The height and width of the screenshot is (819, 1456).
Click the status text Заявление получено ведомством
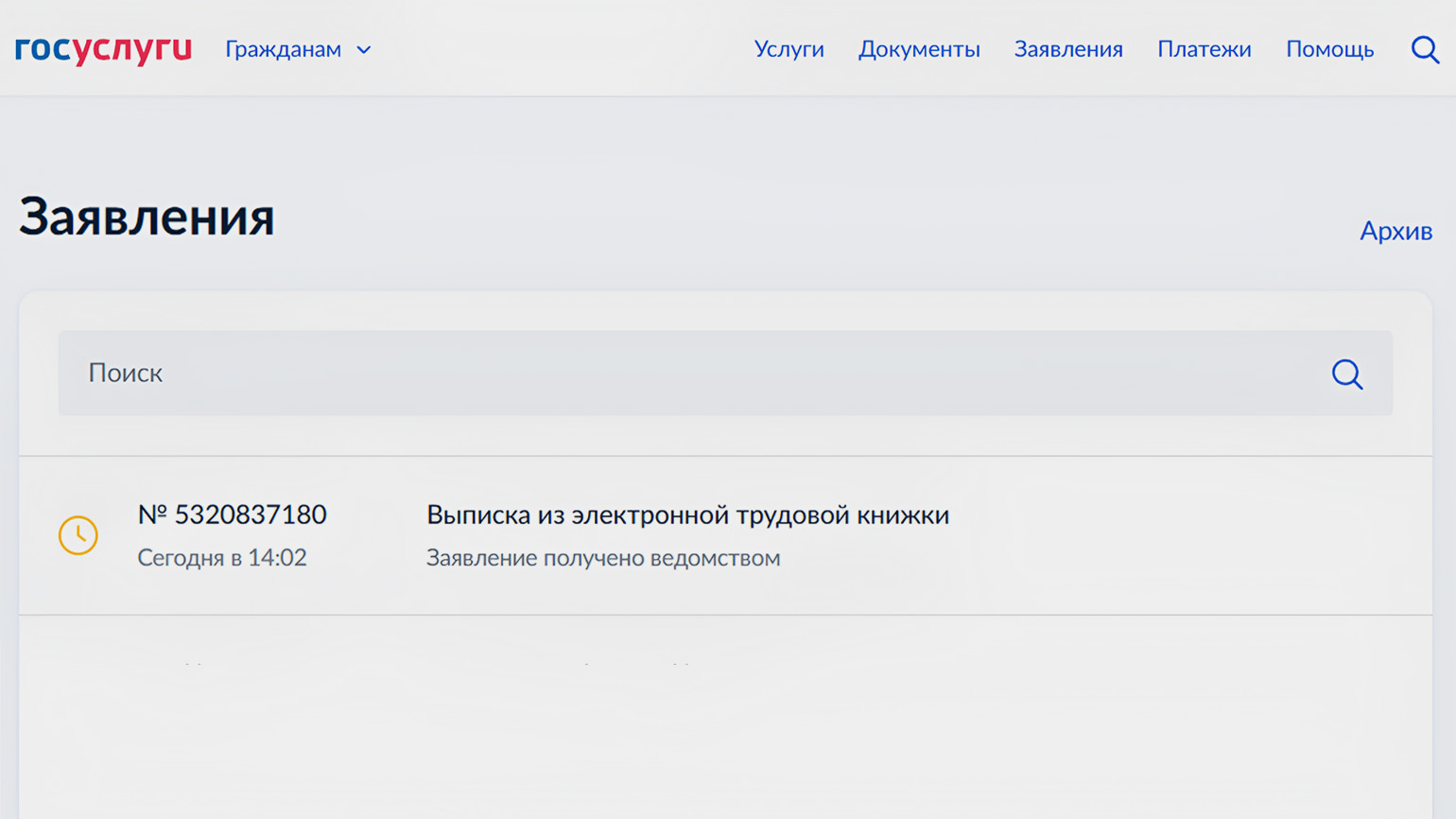(603, 558)
